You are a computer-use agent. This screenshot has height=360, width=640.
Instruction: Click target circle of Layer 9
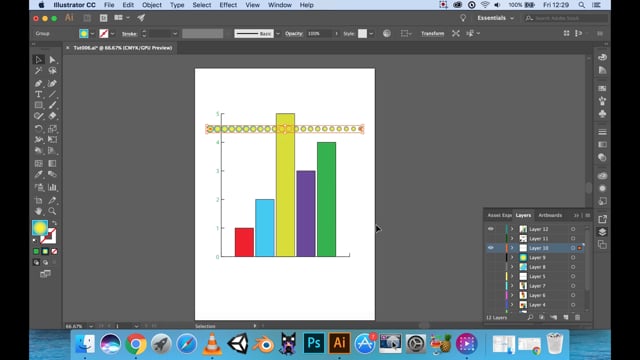tap(573, 258)
